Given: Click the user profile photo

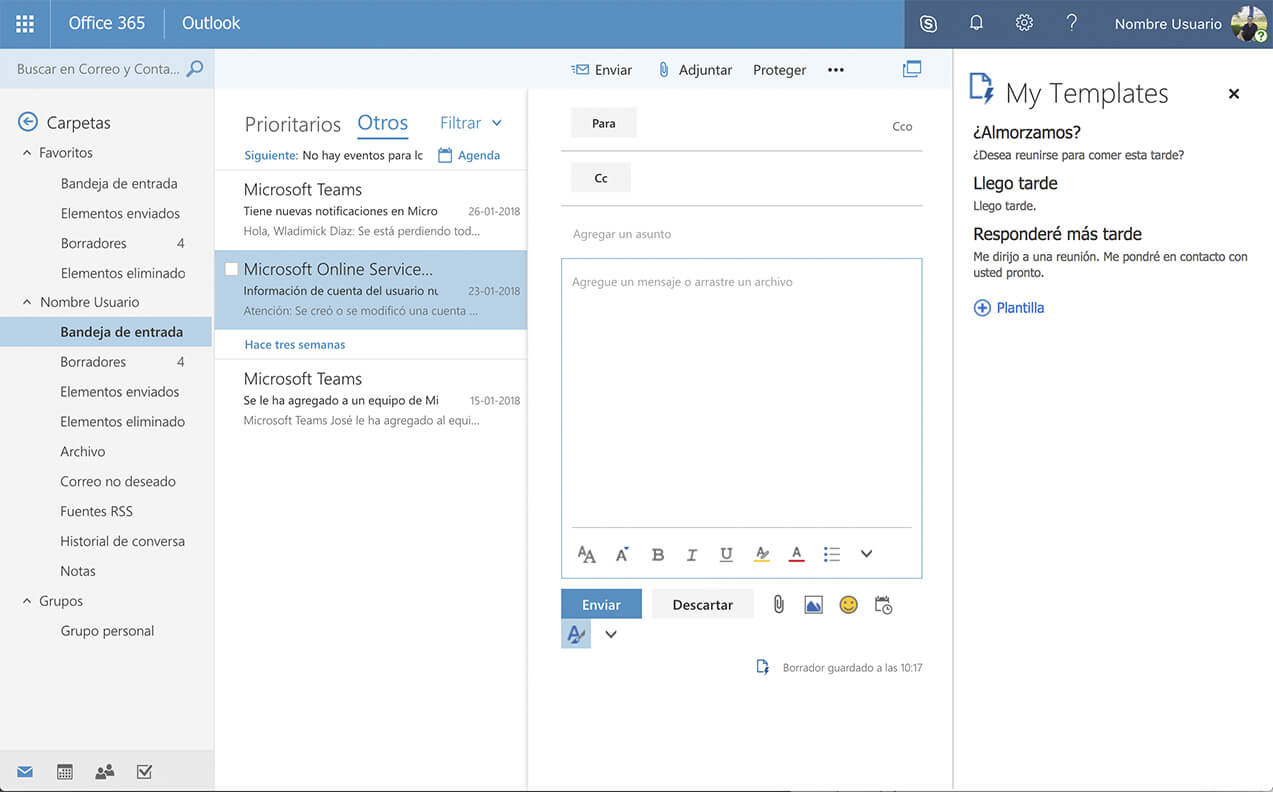Looking at the screenshot, I should click(1249, 24).
